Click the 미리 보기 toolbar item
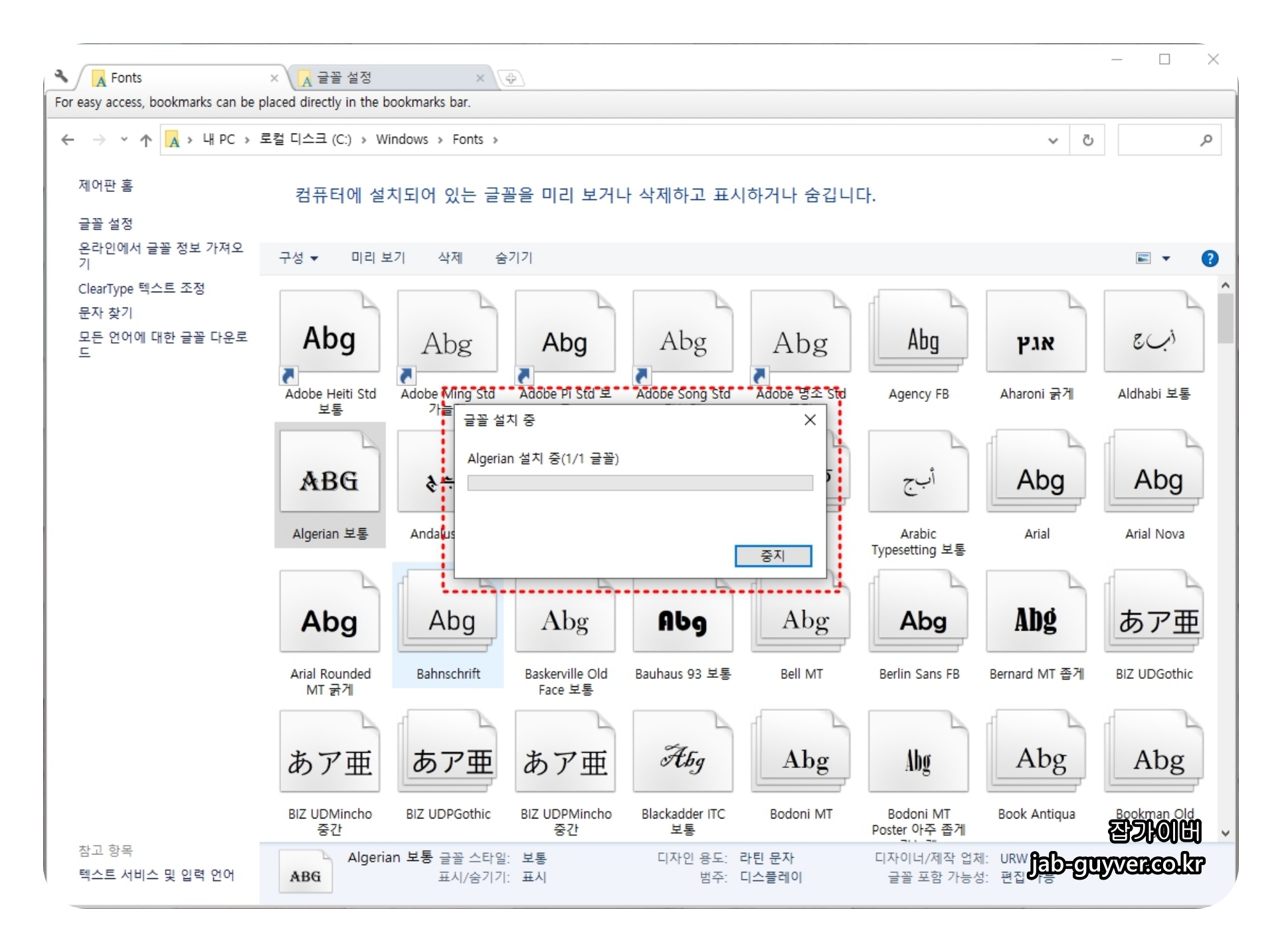The width and height of the screenshot is (1282, 952). tap(378, 258)
